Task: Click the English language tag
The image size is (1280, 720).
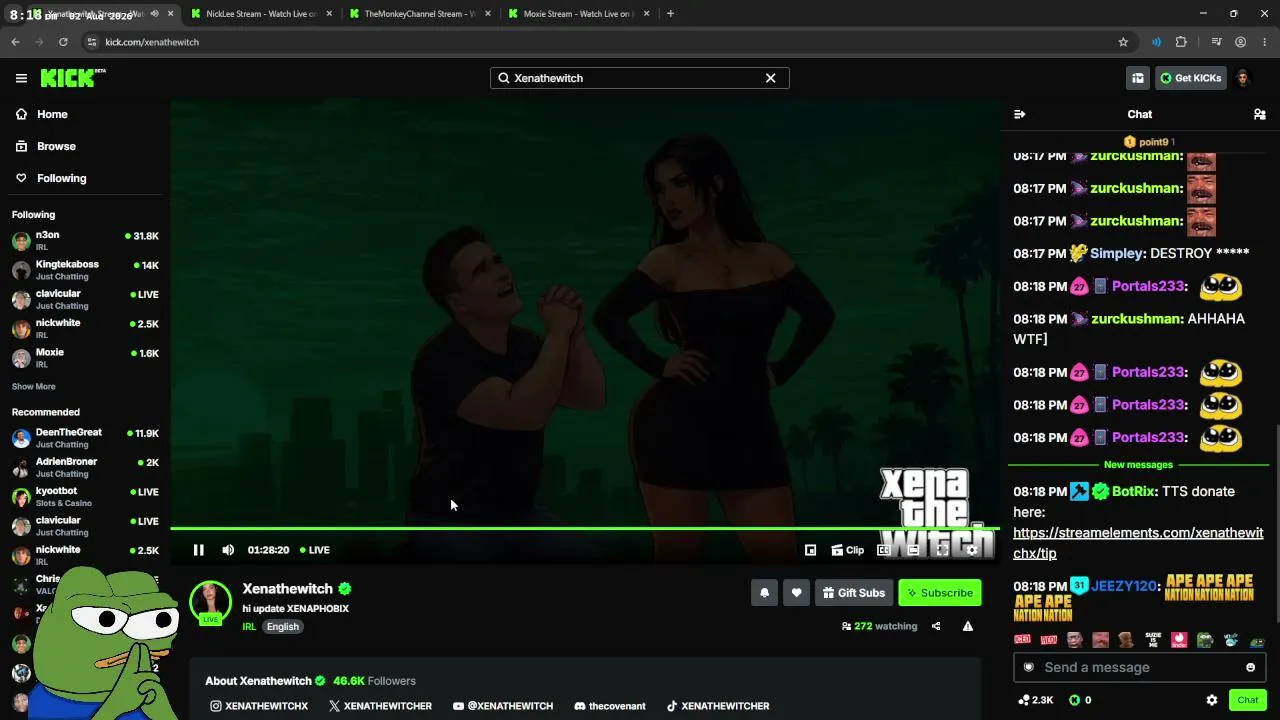Action: pyautogui.click(x=283, y=627)
